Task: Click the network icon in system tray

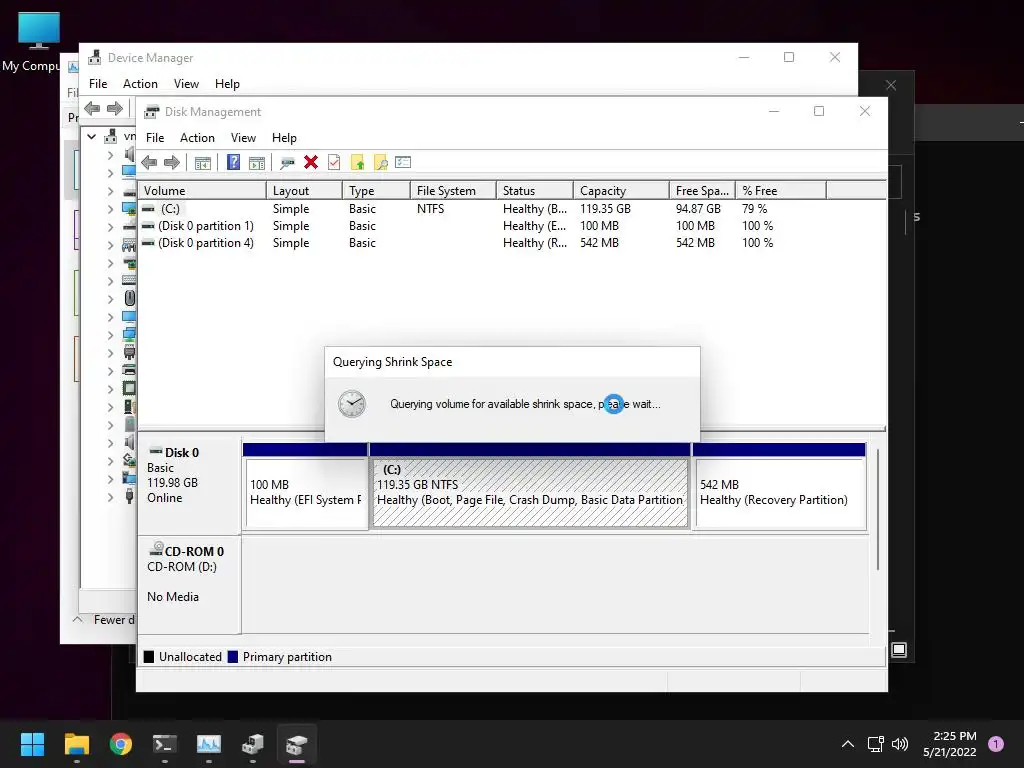Action: tap(875, 744)
